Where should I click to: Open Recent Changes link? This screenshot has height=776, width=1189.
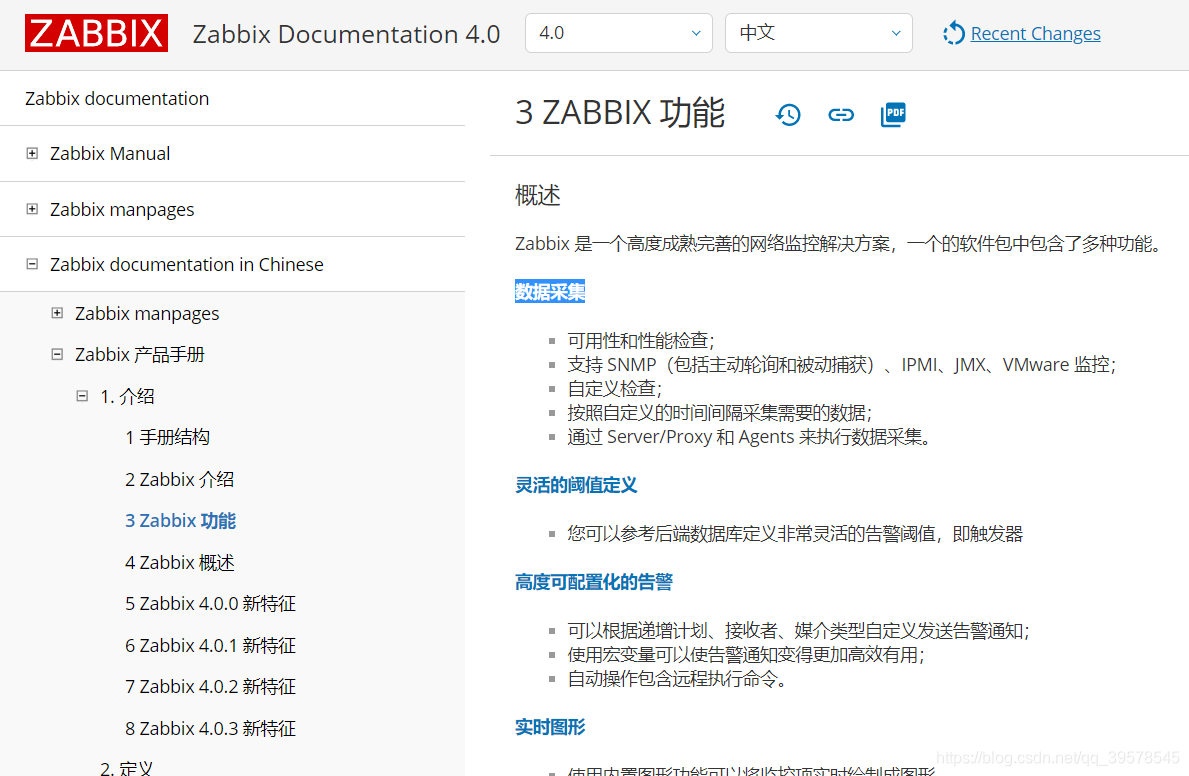pos(1035,33)
